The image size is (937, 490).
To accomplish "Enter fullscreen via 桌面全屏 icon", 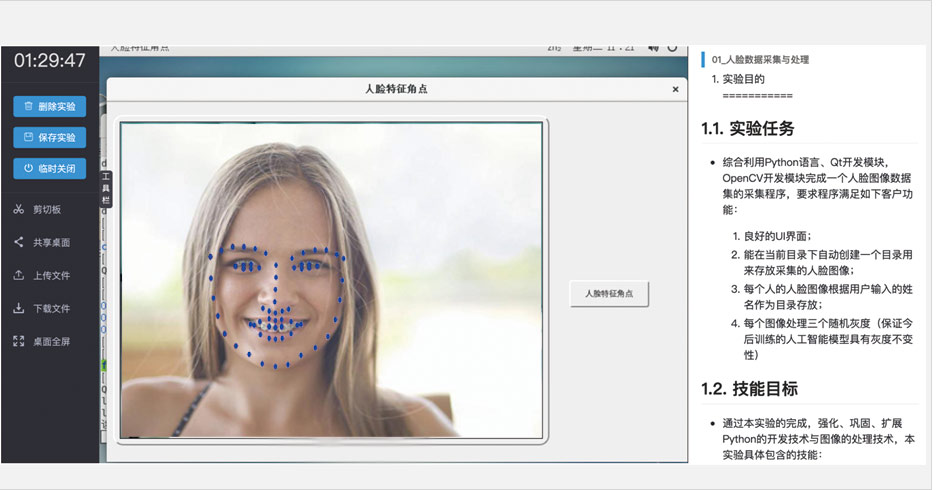I will pyautogui.click(x=19, y=341).
